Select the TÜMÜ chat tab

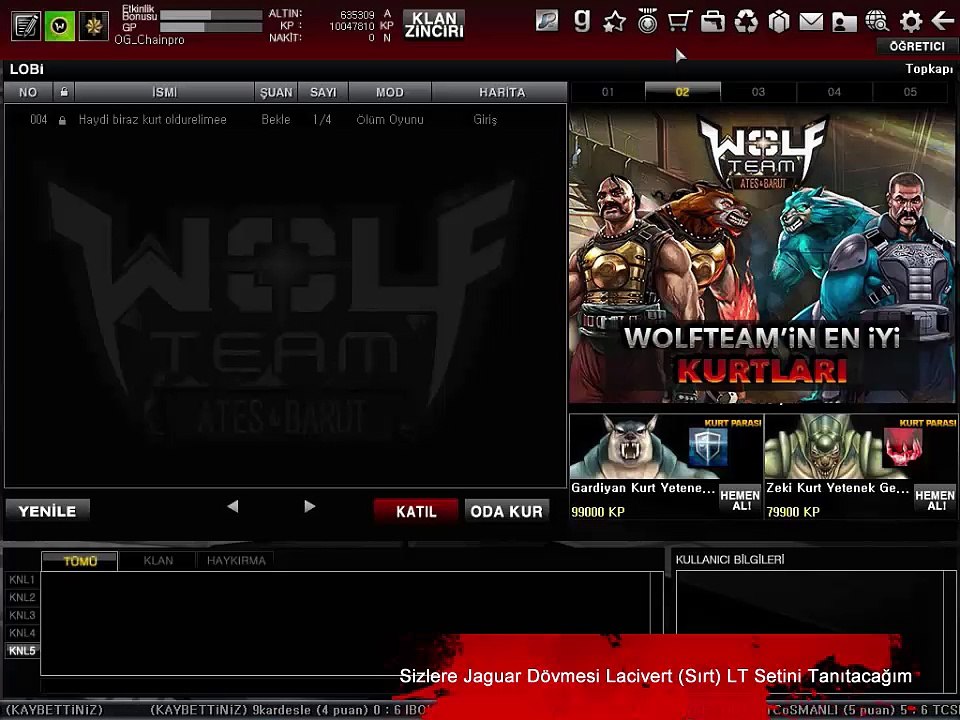[x=80, y=561]
